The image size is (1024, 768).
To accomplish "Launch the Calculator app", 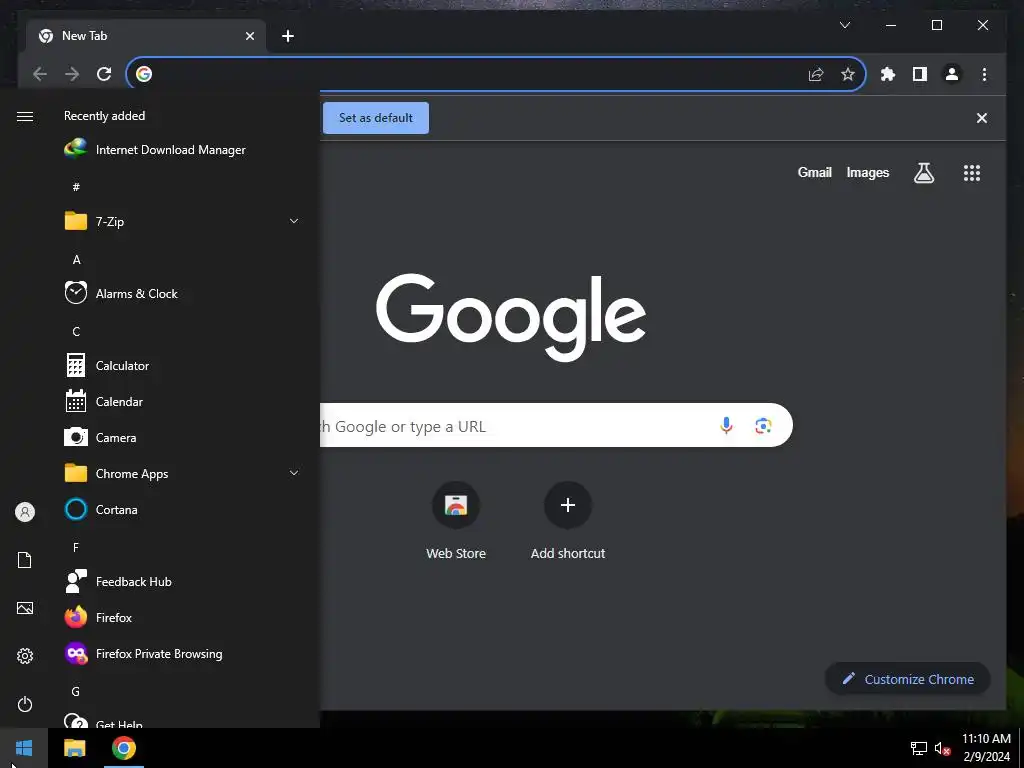I will pos(183,366).
